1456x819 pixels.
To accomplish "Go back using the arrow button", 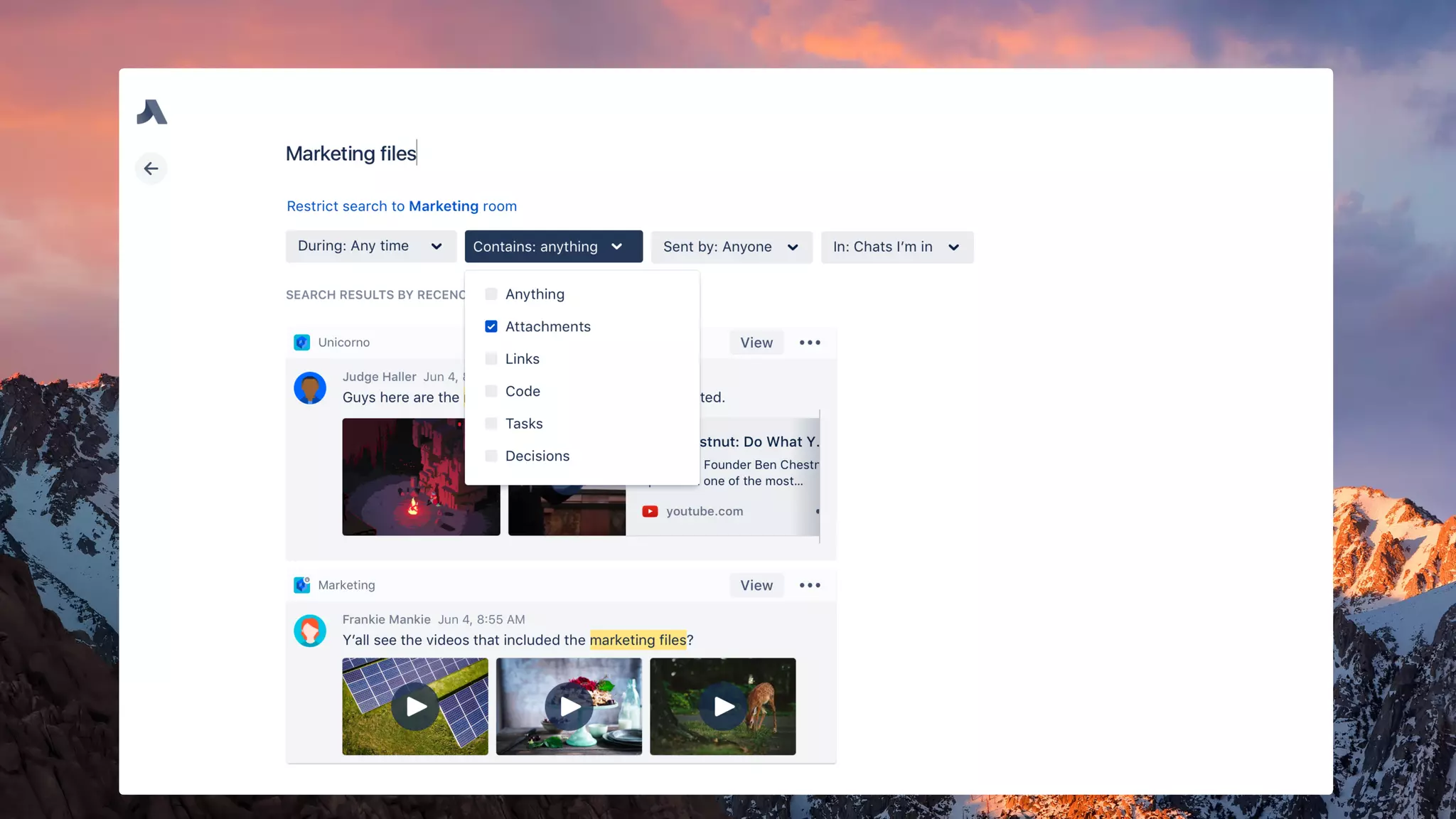I will point(151,168).
